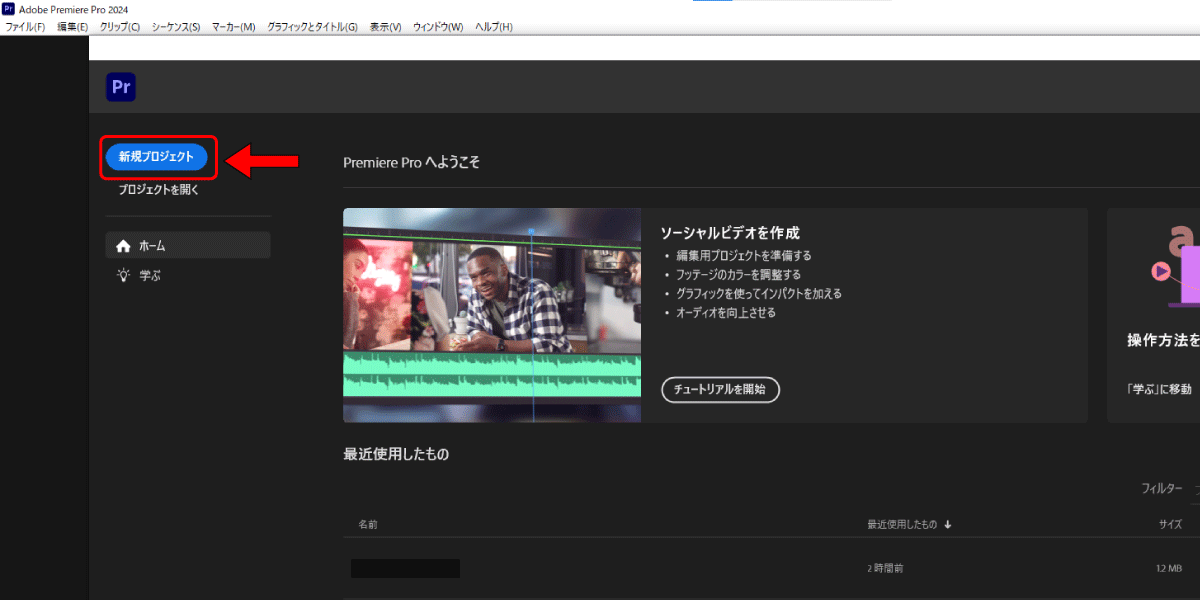Select ホーム in the sidebar
The width and height of the screenshot is (1200, 600).
coord(188,245)
